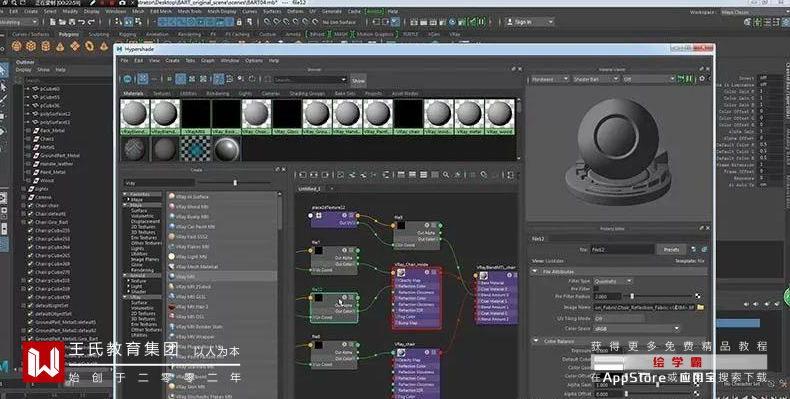The height and width of the screenshot is (399, 790).
Task: Collapse the Color Balance section
Action: click(x=535, y=341)
